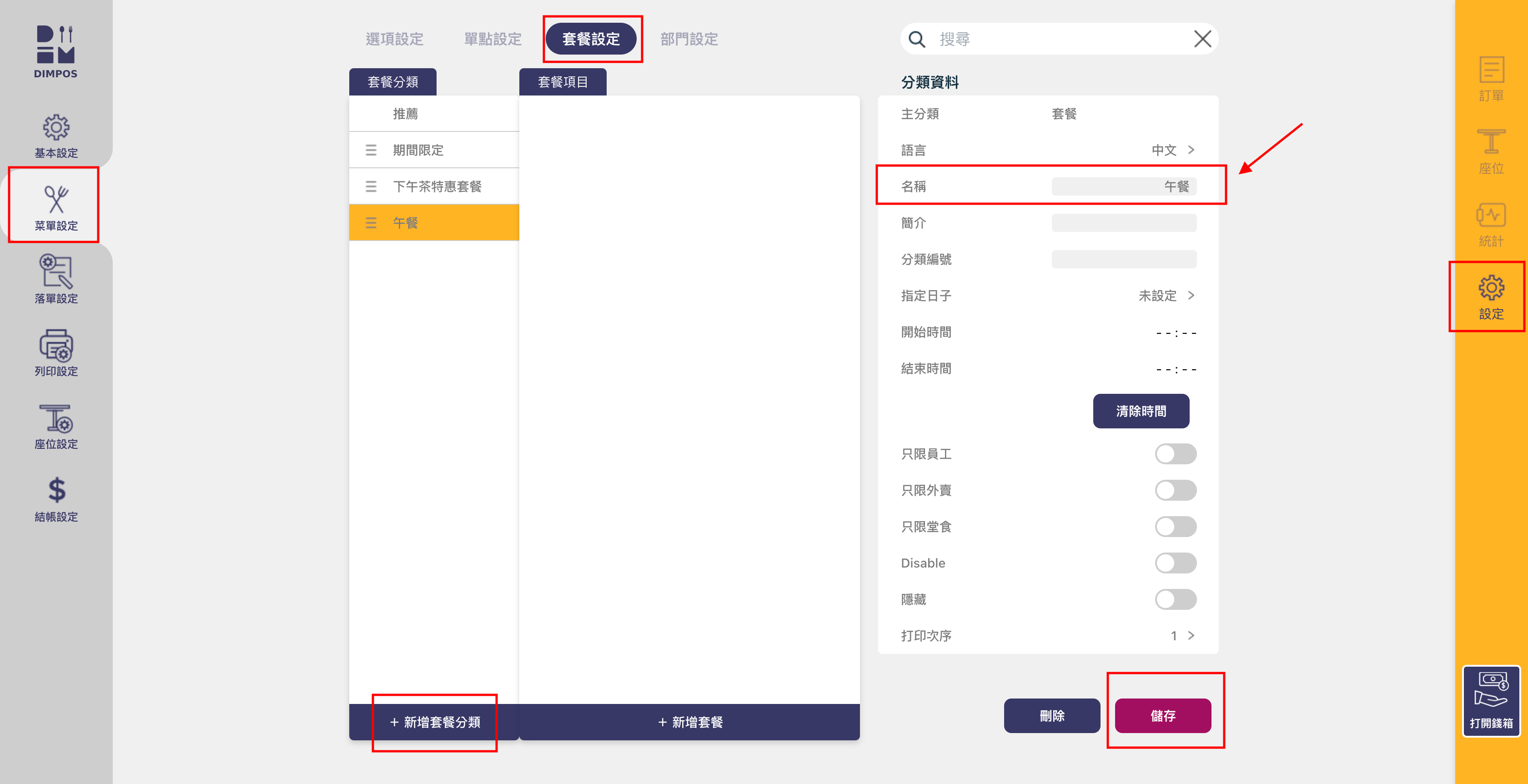Expand 打印次序 print order chevron

(x=1191, y=636)
